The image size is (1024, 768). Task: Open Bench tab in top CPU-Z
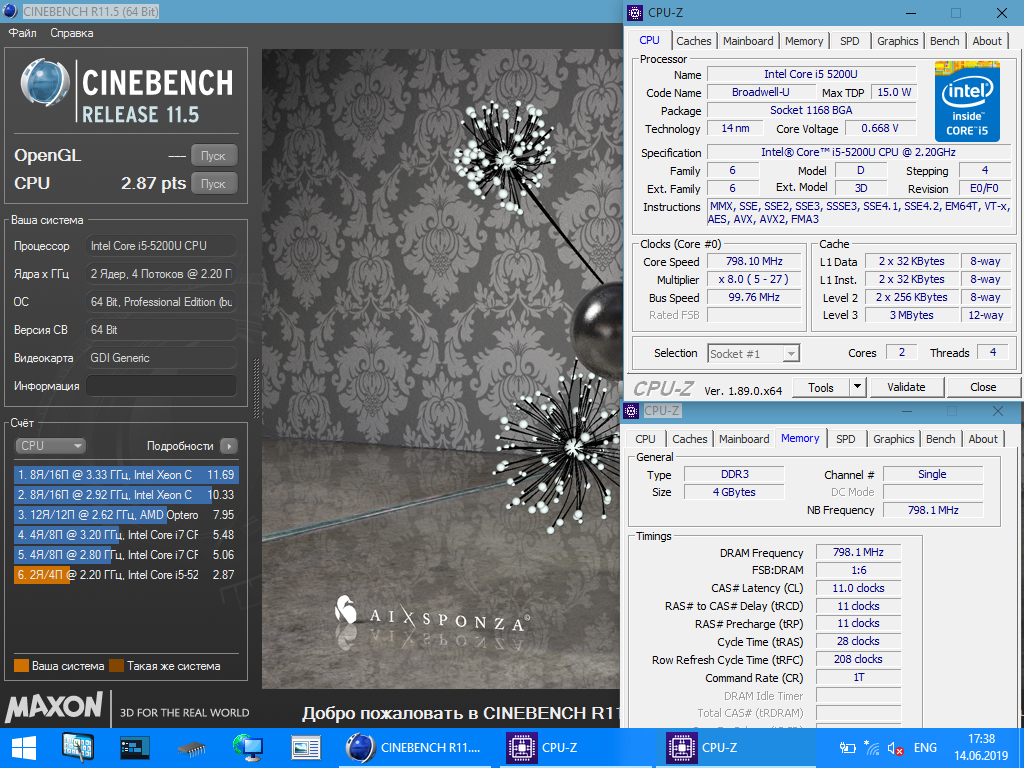pyautogui.click(x=944, y=41)
